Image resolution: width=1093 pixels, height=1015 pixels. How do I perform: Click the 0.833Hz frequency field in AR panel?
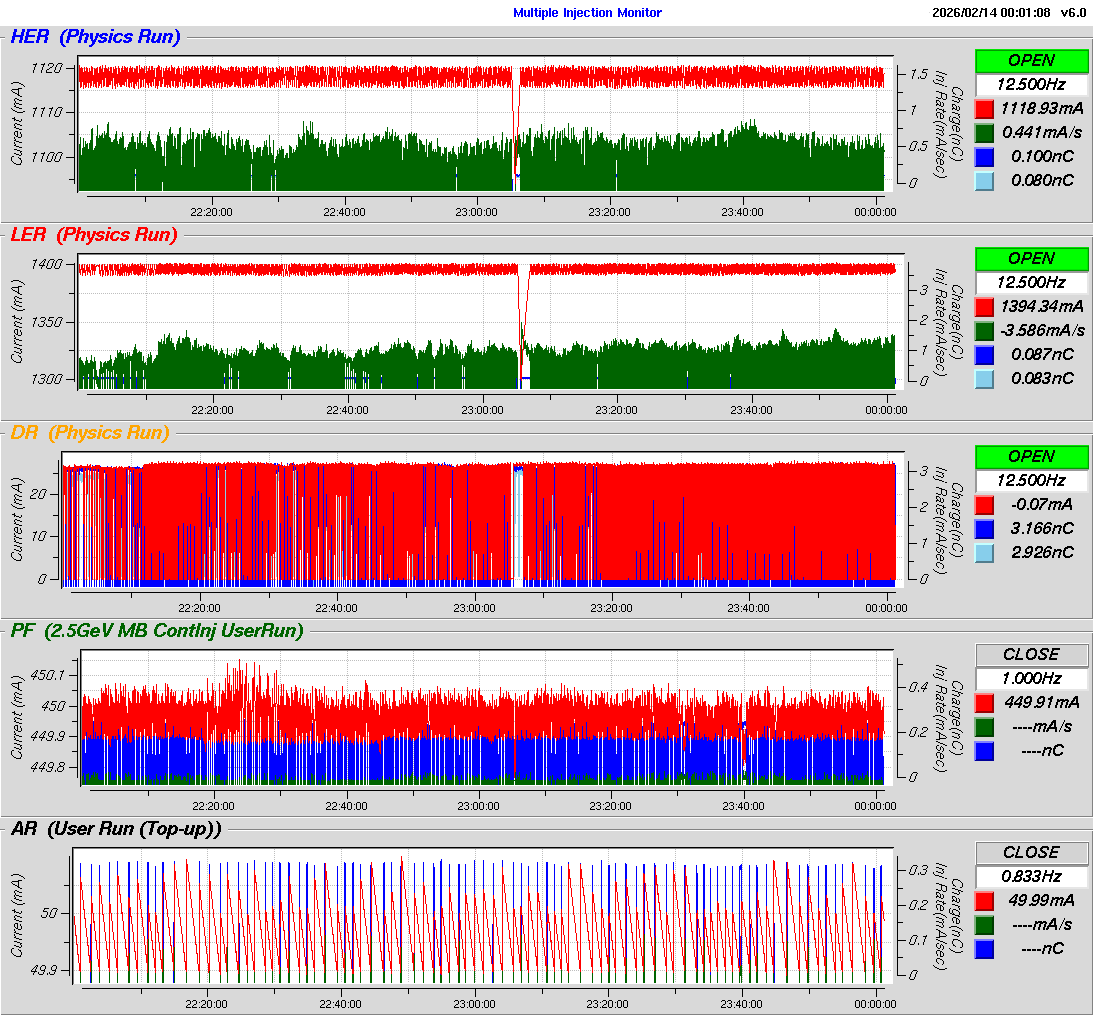point(1031,876)
